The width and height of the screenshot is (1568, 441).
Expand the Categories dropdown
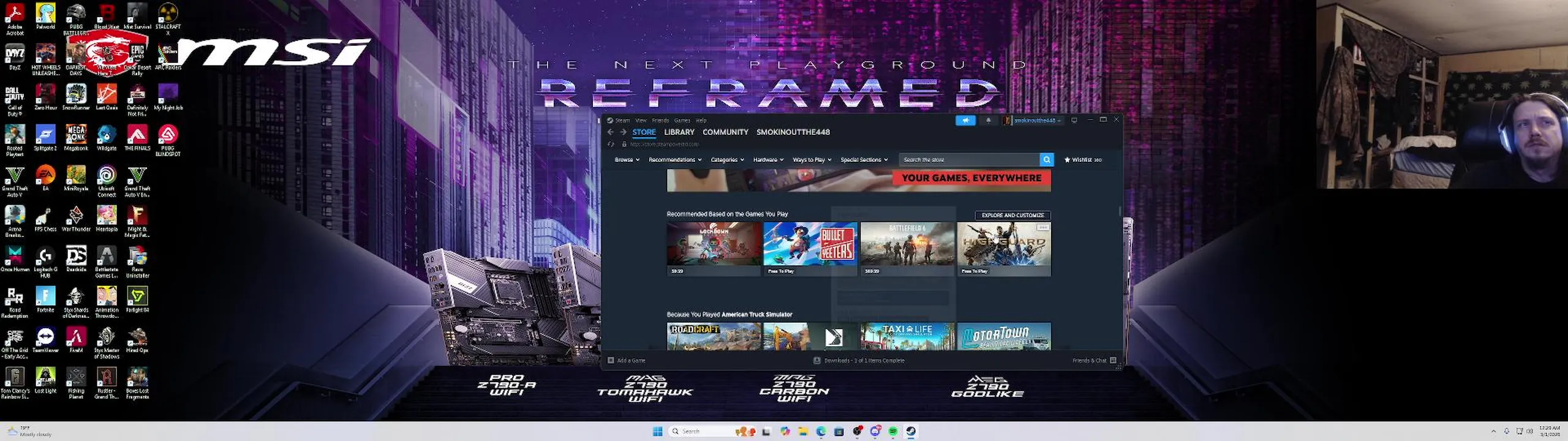pos(727,160)
